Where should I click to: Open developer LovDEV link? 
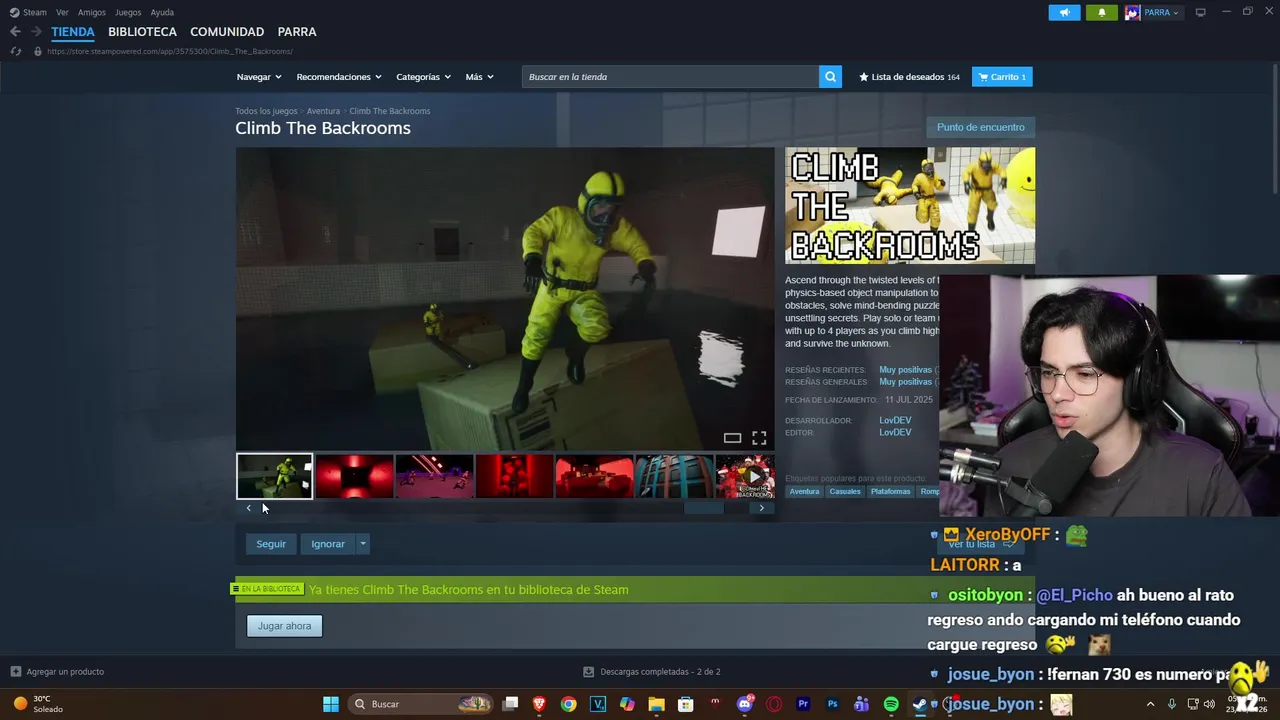click(x=895, y=421)
